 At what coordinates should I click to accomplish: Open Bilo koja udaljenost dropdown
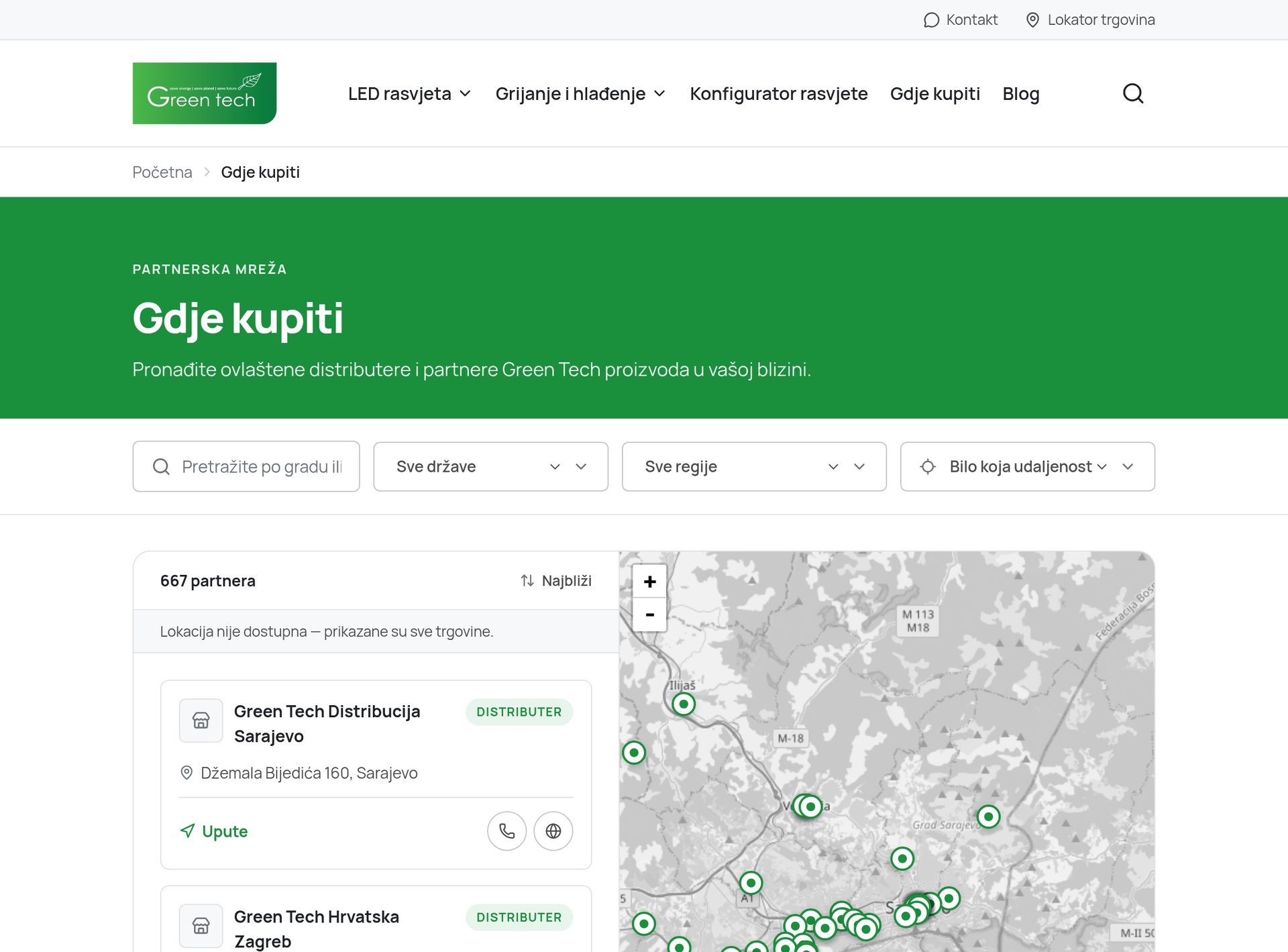point(1028,466)
